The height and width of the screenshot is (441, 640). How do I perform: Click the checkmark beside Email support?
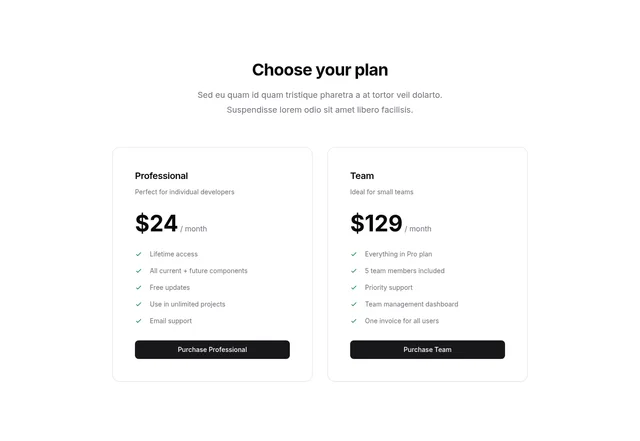pyautogui.click(x=139, y=321)
